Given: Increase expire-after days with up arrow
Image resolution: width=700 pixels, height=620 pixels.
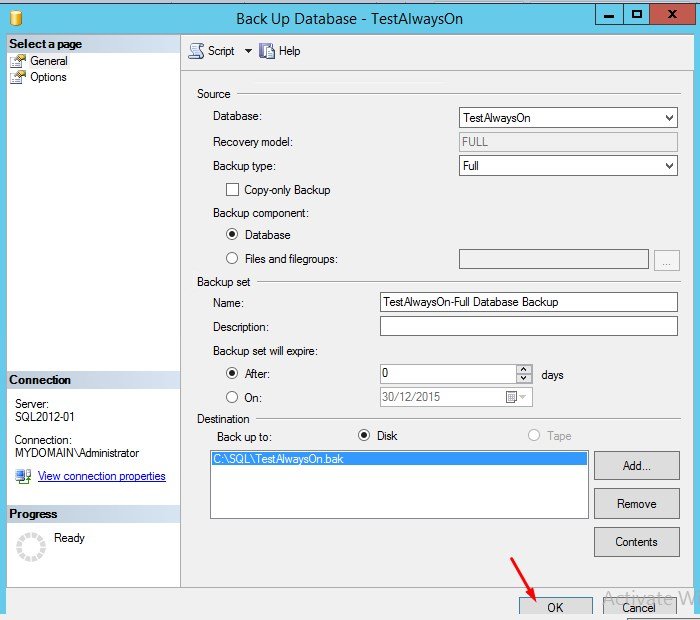Looking at the screenshot, I should pos(524,369).
